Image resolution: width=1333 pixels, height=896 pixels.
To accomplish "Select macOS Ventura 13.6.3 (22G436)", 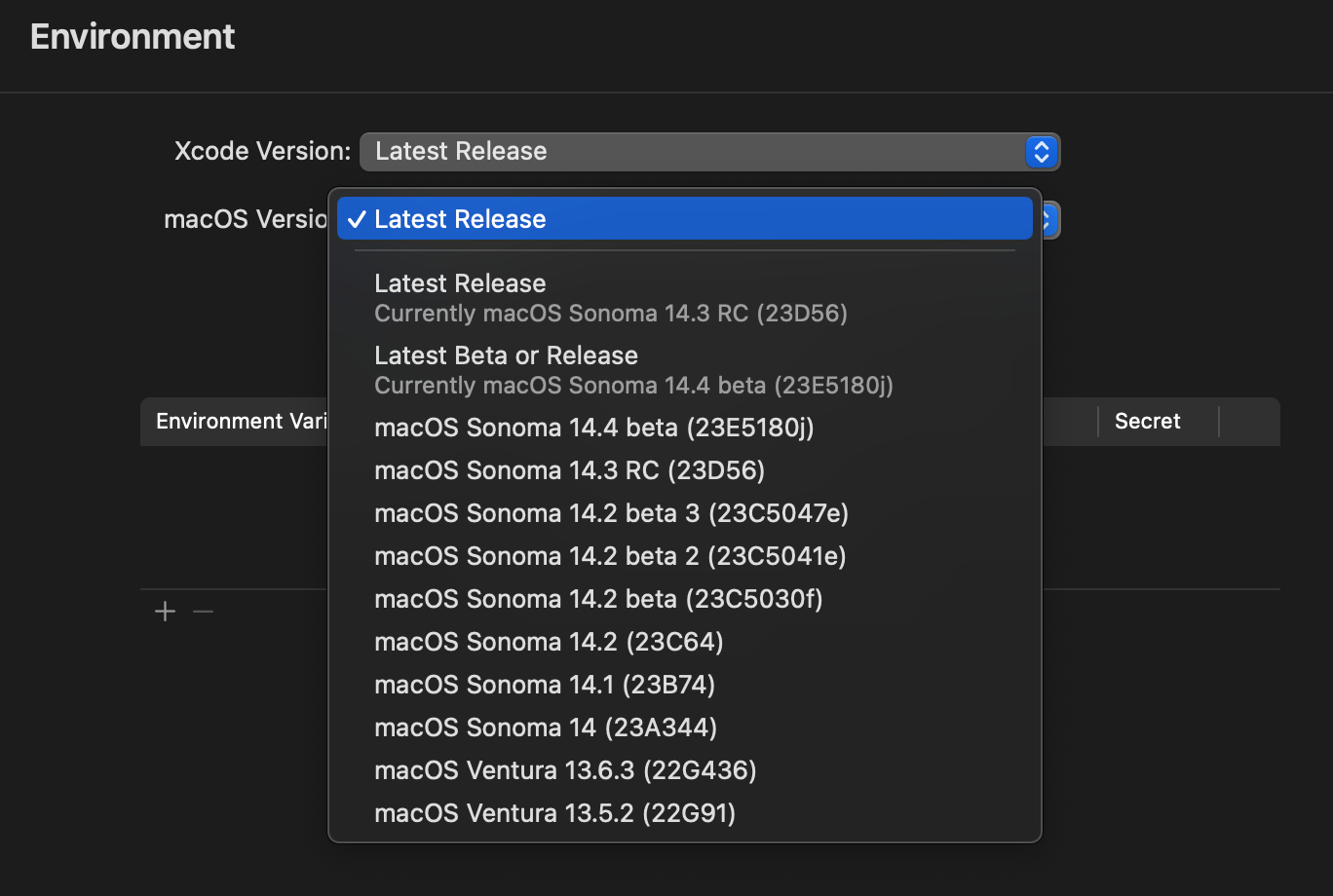I will (685, 770).
